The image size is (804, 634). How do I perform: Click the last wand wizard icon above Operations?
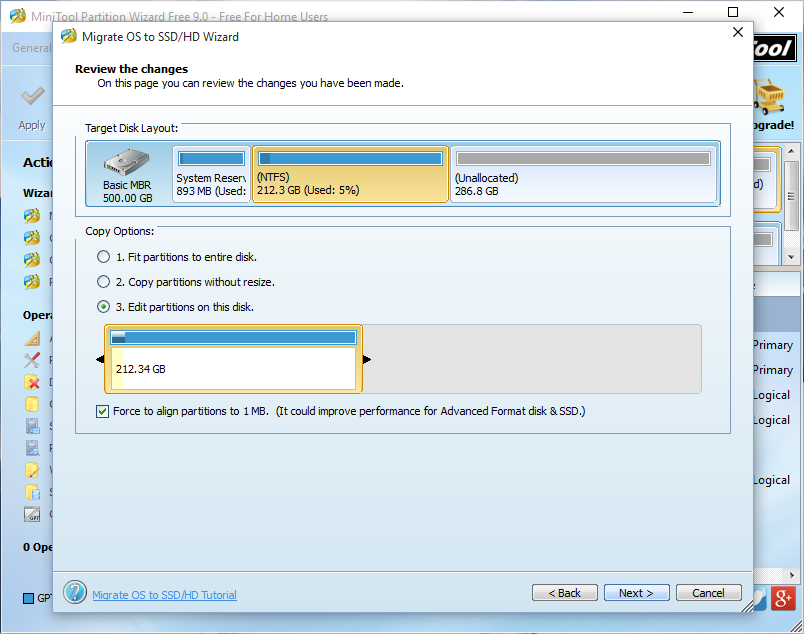click(x=32, y=282)
